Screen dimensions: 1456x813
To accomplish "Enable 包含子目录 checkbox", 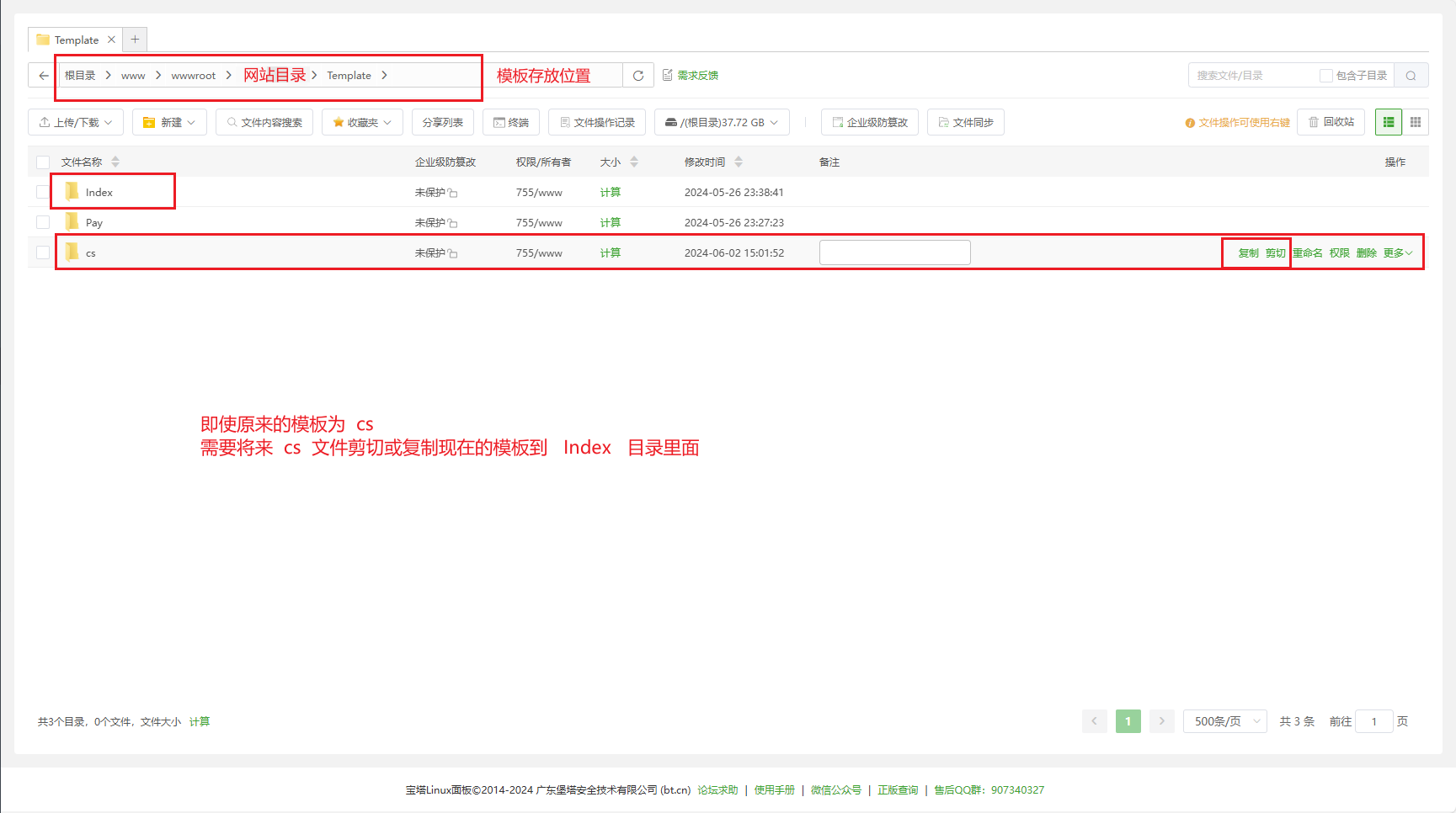I will [1325, 76].
